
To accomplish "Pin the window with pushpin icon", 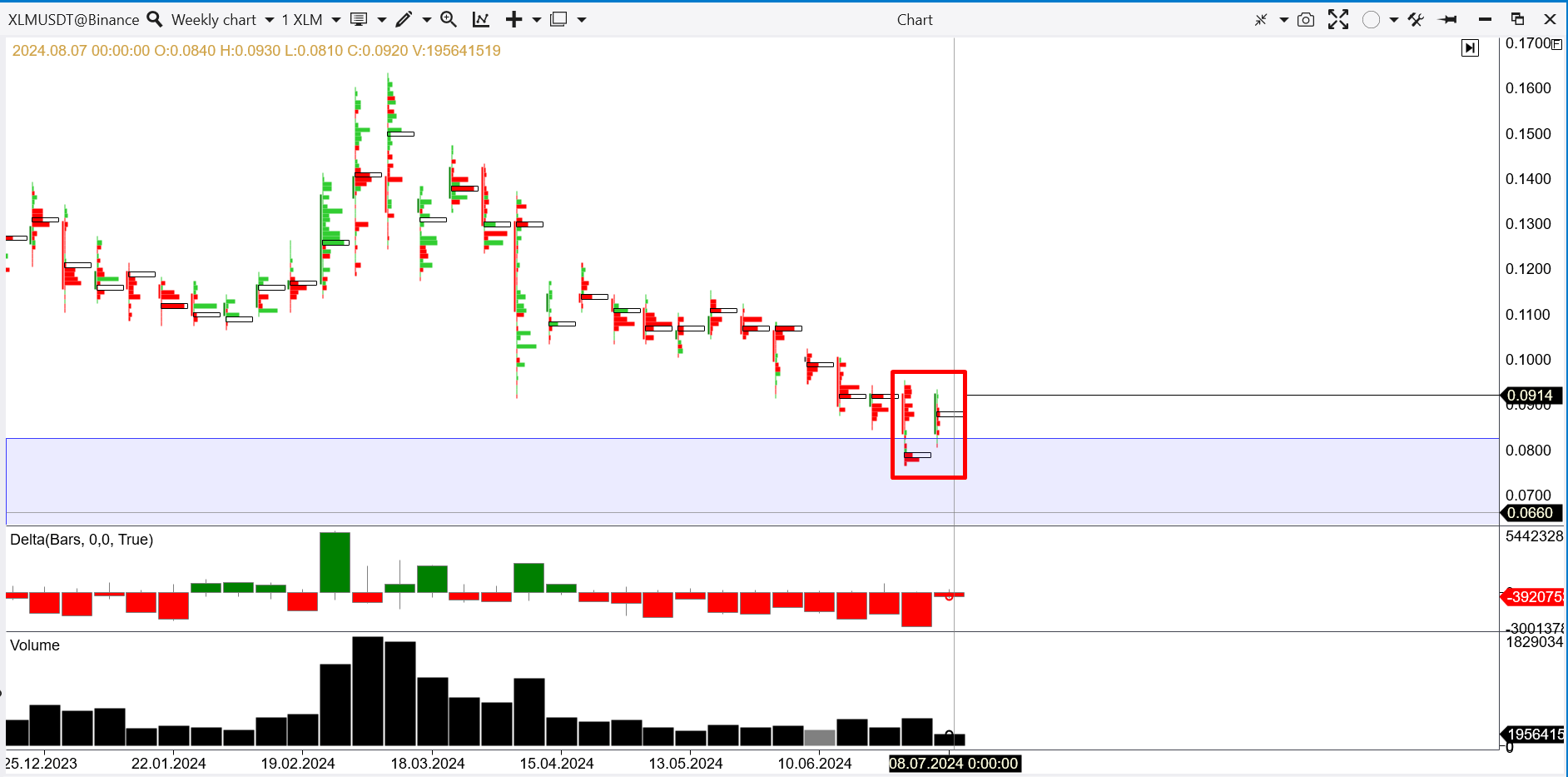I will [1448, 19].
